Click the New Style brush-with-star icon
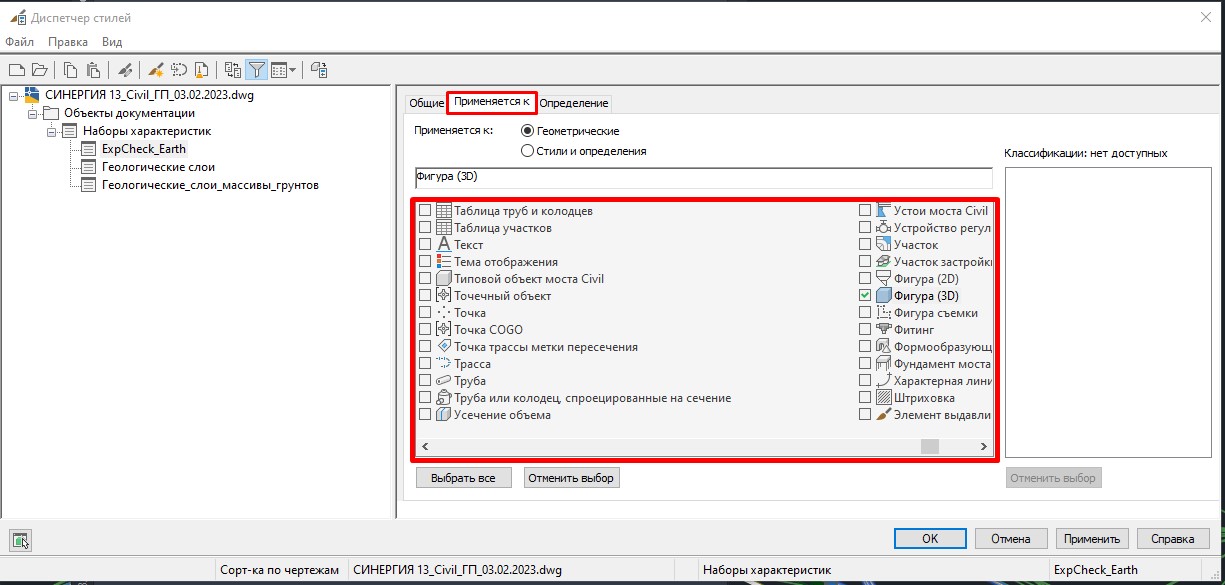This screenshot has width=1225, height=585. point(156,70)
